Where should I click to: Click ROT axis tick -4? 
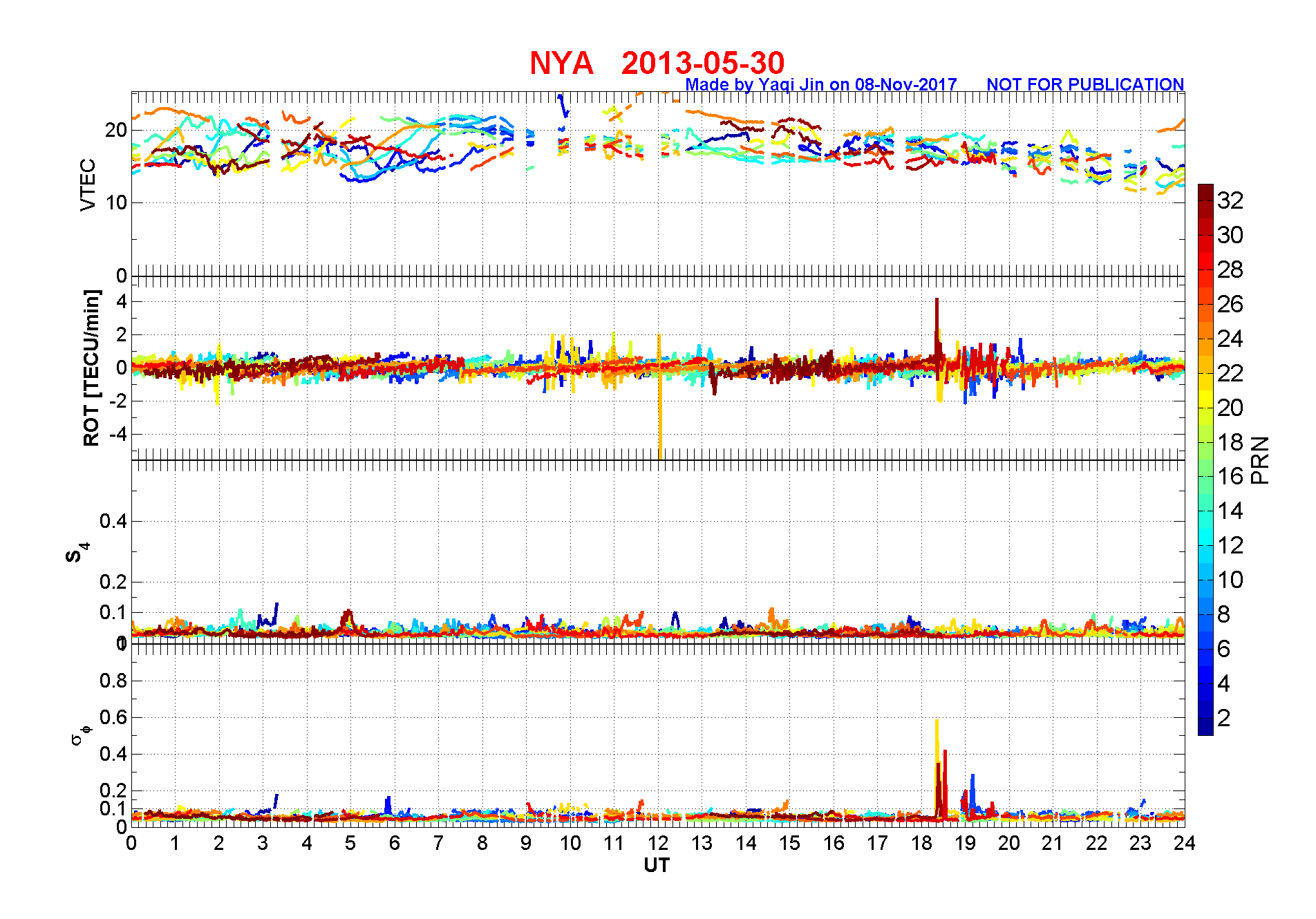[x=117, y=435]
